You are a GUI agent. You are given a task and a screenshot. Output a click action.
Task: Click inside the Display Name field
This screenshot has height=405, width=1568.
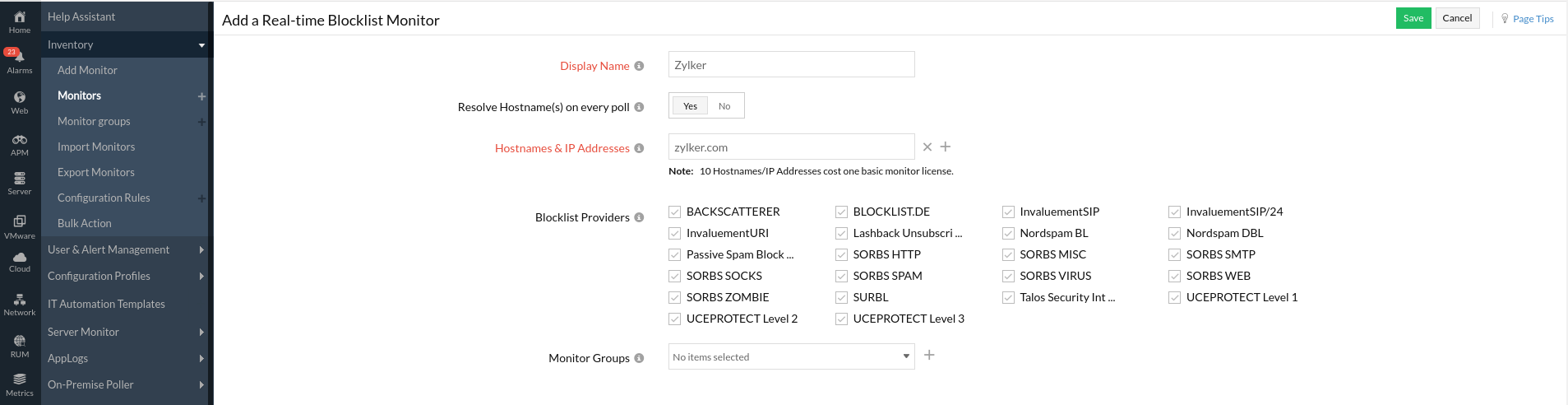[791, 65]
